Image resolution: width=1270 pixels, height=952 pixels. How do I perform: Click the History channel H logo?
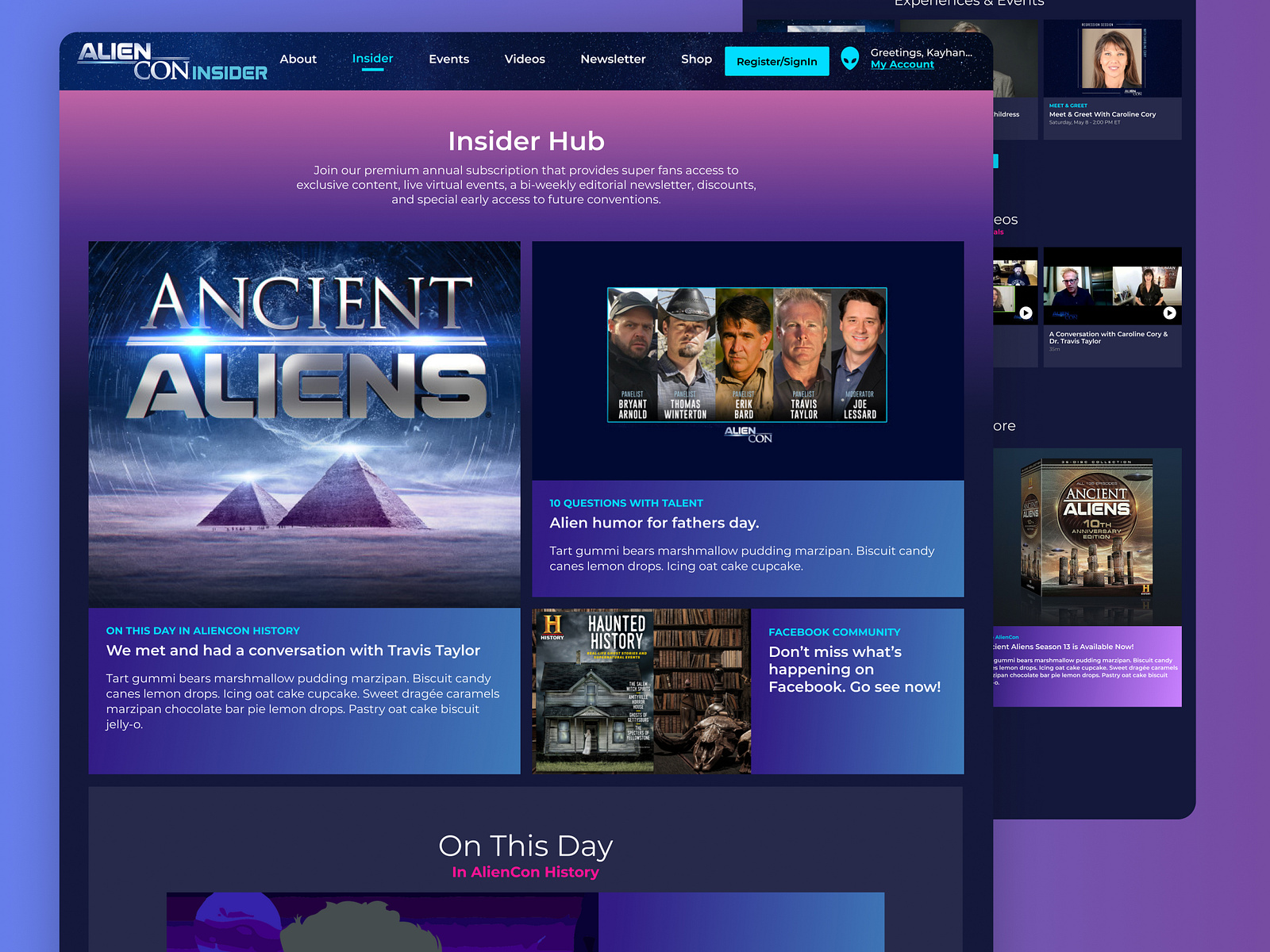pos(552,627)
